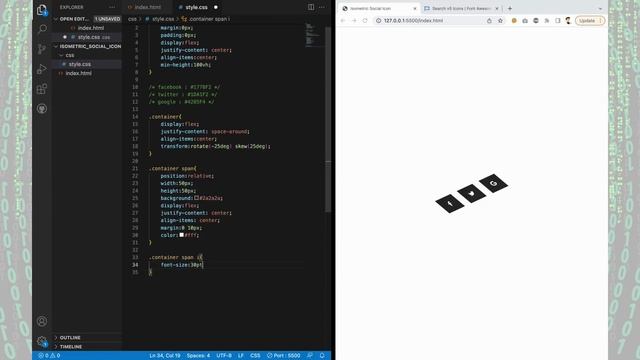Open Run and Debug view
This screenshot has width=640, height=360.
tap(42, 69)
